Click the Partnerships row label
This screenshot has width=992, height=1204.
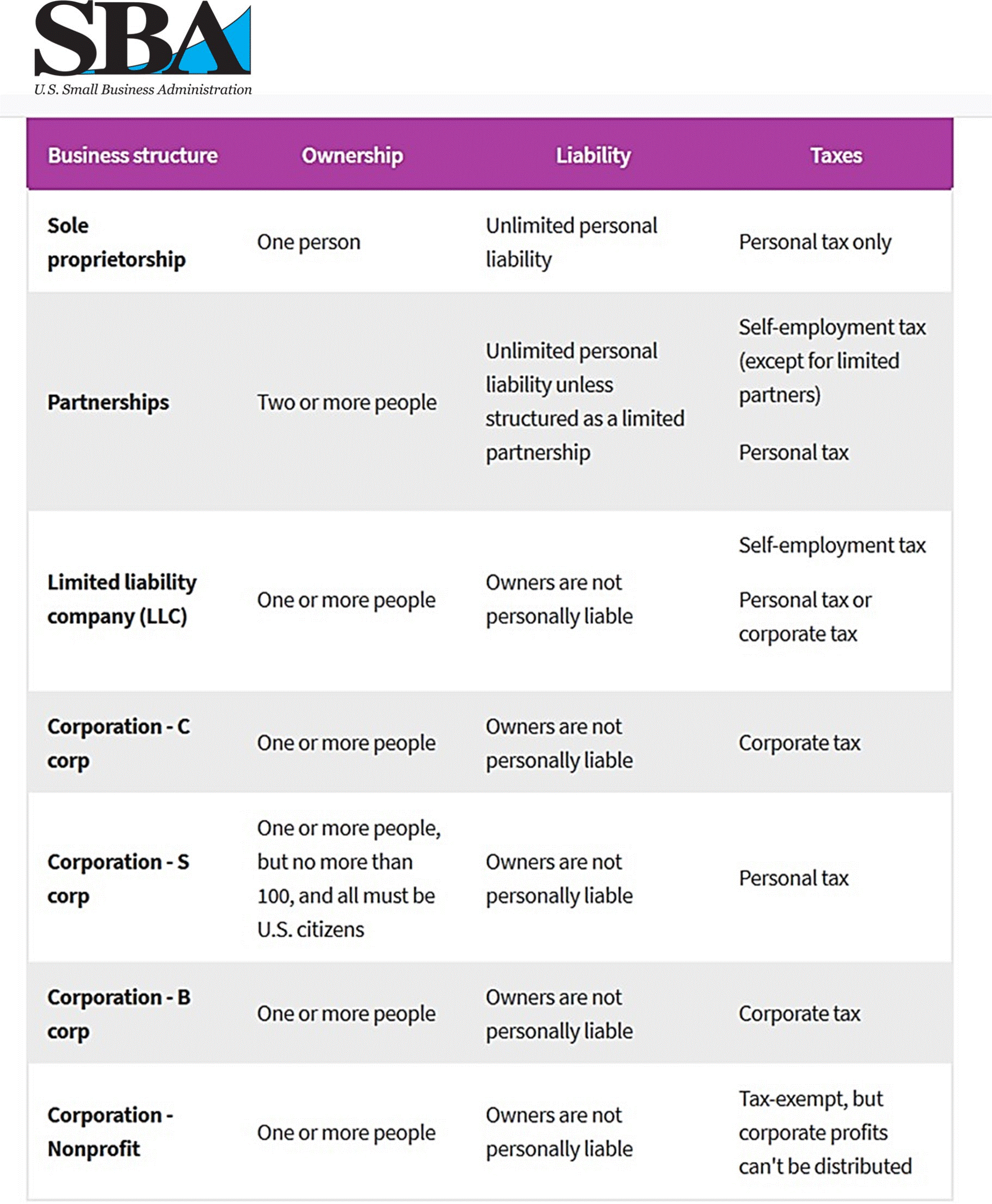pyautogui.click(x=109, y=402)
